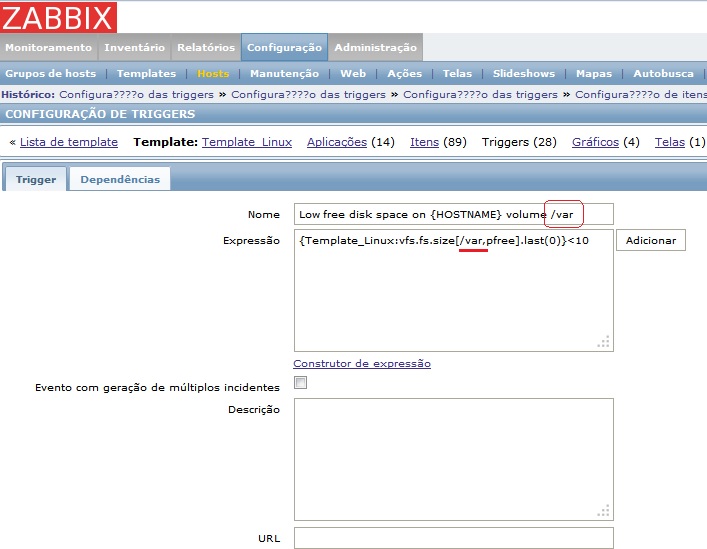Viewport: 707px width, 549px height.
Task: Open the Relatórios menu
Action: 206,47
